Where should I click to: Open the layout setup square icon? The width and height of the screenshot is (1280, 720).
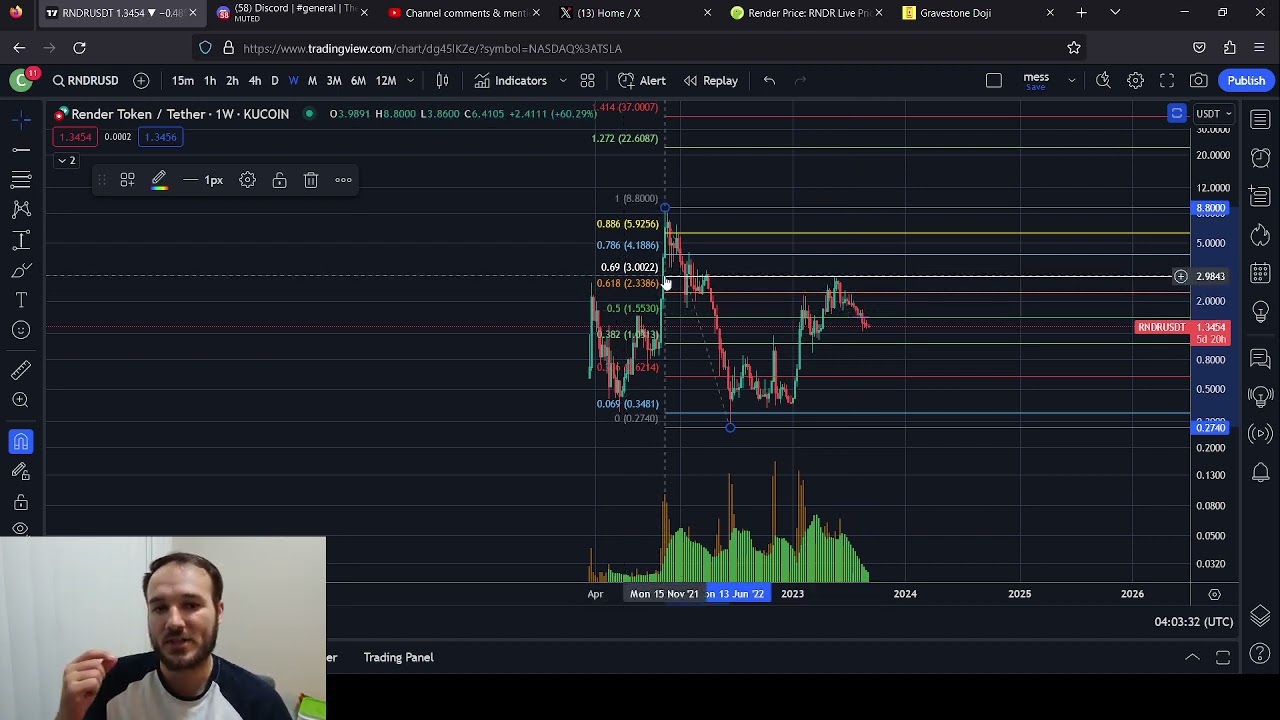click(994, 80)
